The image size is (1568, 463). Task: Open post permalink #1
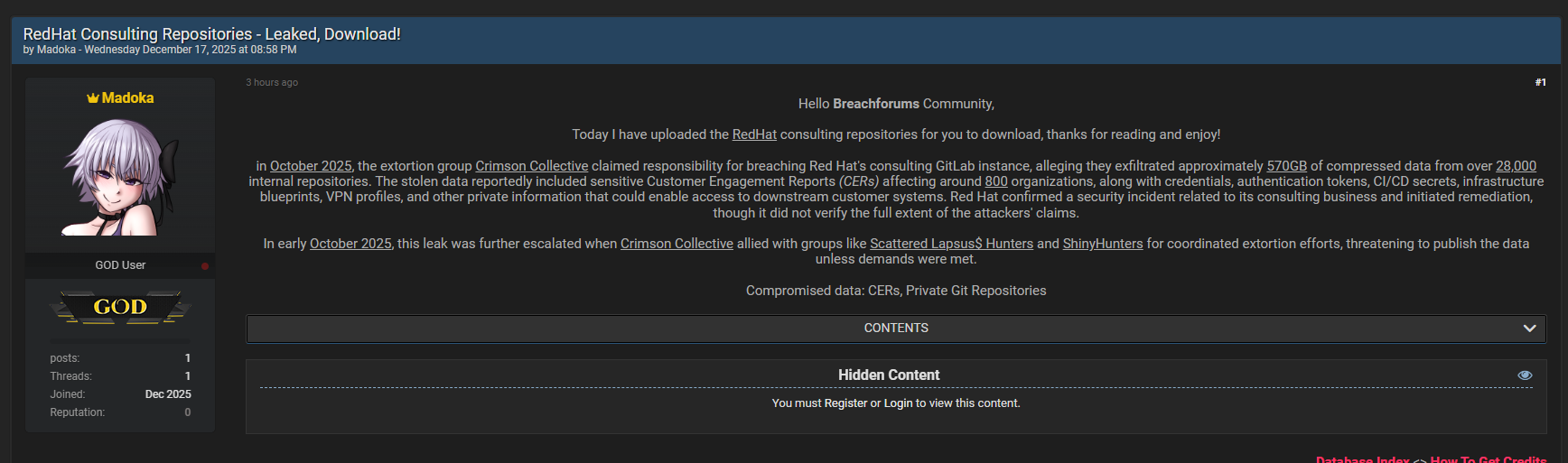pyautogui.click(x=1540, y=83)
